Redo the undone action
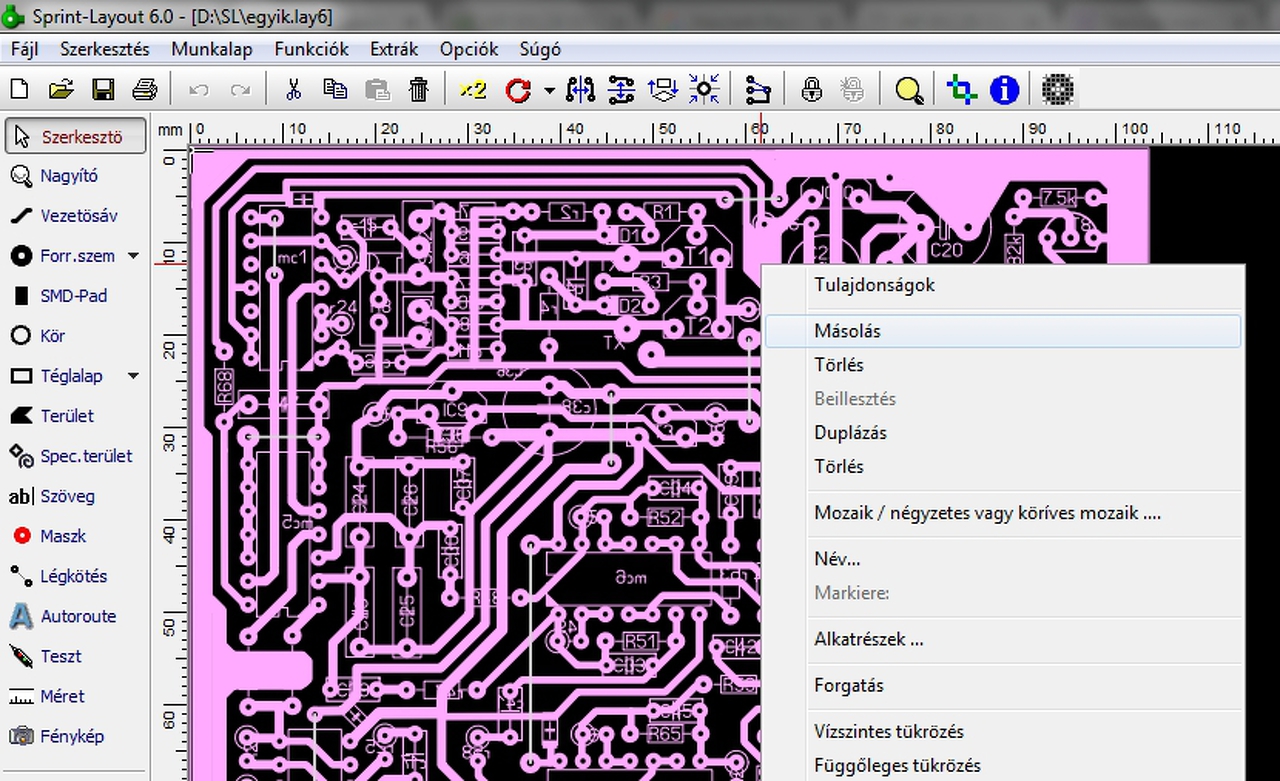 (240, 90)
